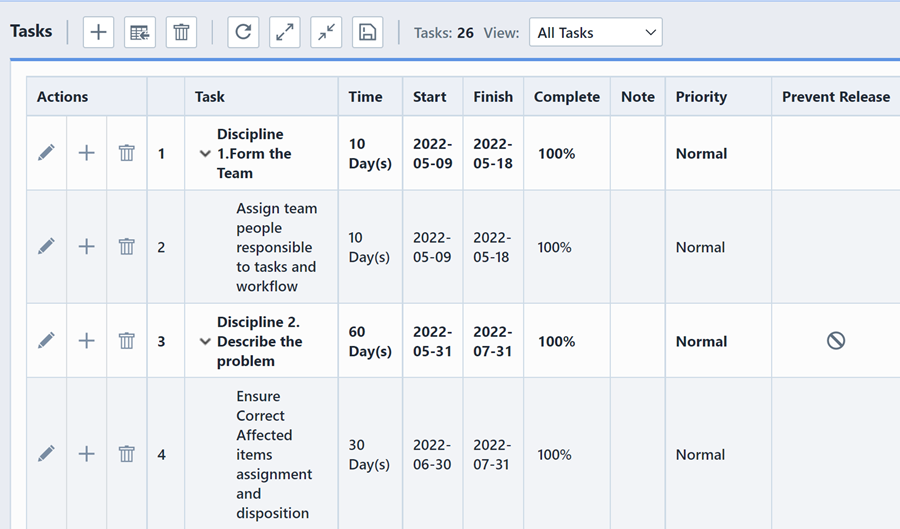Click the toolbar trash delete icon
This screenshot has height=529, width=900.
click(181, 32)
